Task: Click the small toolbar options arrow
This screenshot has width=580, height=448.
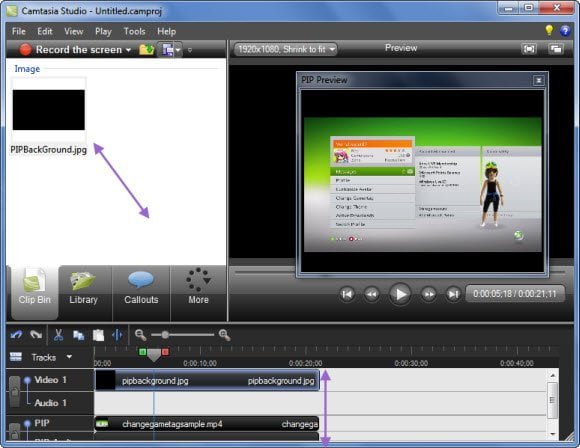Action: pyautogui.click(x=190, y=50)
